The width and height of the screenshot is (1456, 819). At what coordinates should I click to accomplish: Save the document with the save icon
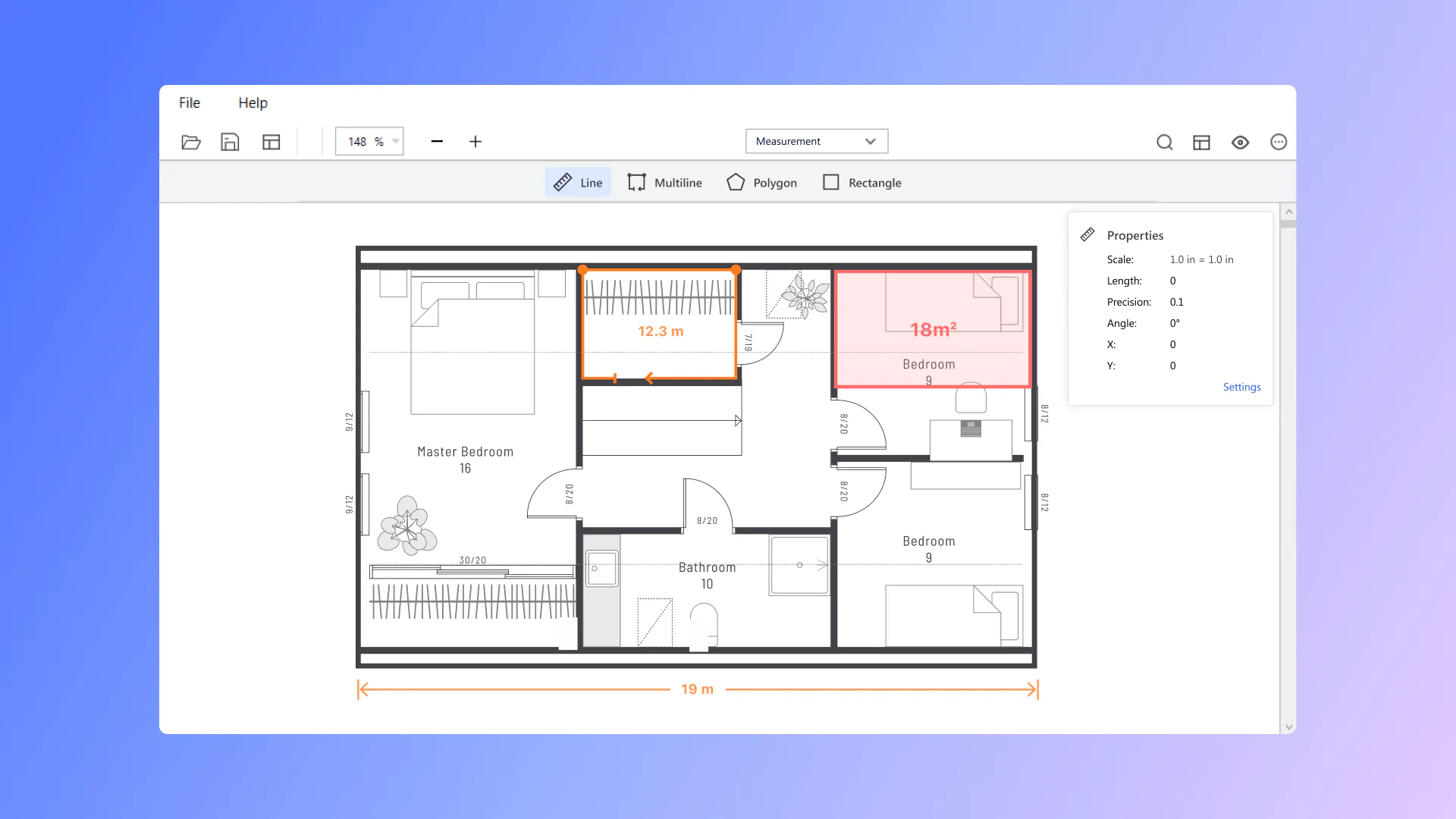231,142
